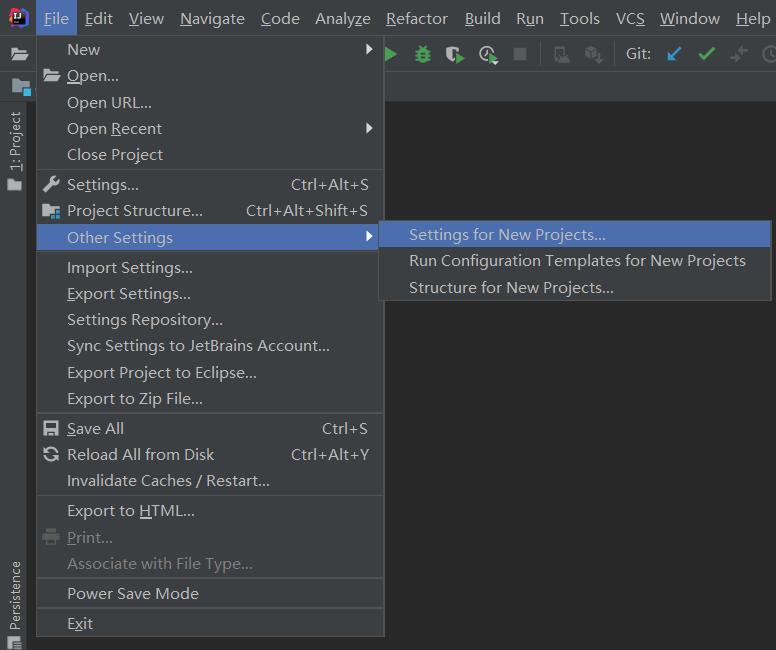Viewport: 776px width, 650px height.
Task: Select Export to HTML... entry
Action: 210,510
